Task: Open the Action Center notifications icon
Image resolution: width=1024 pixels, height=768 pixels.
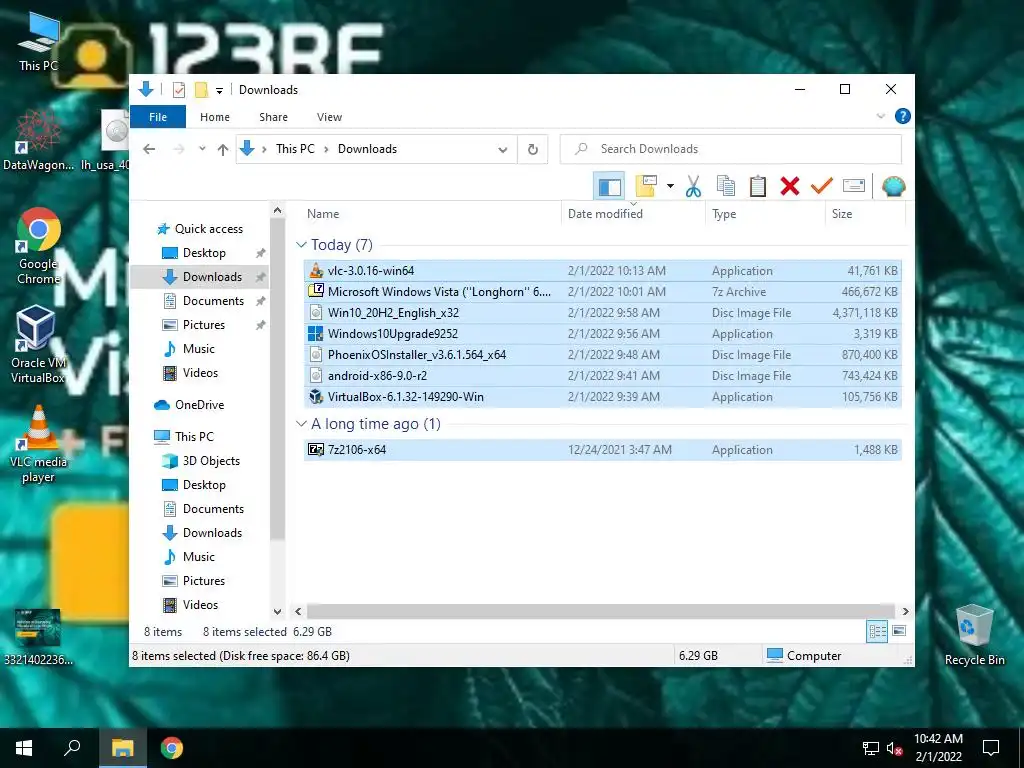Action: pos(991,748)
